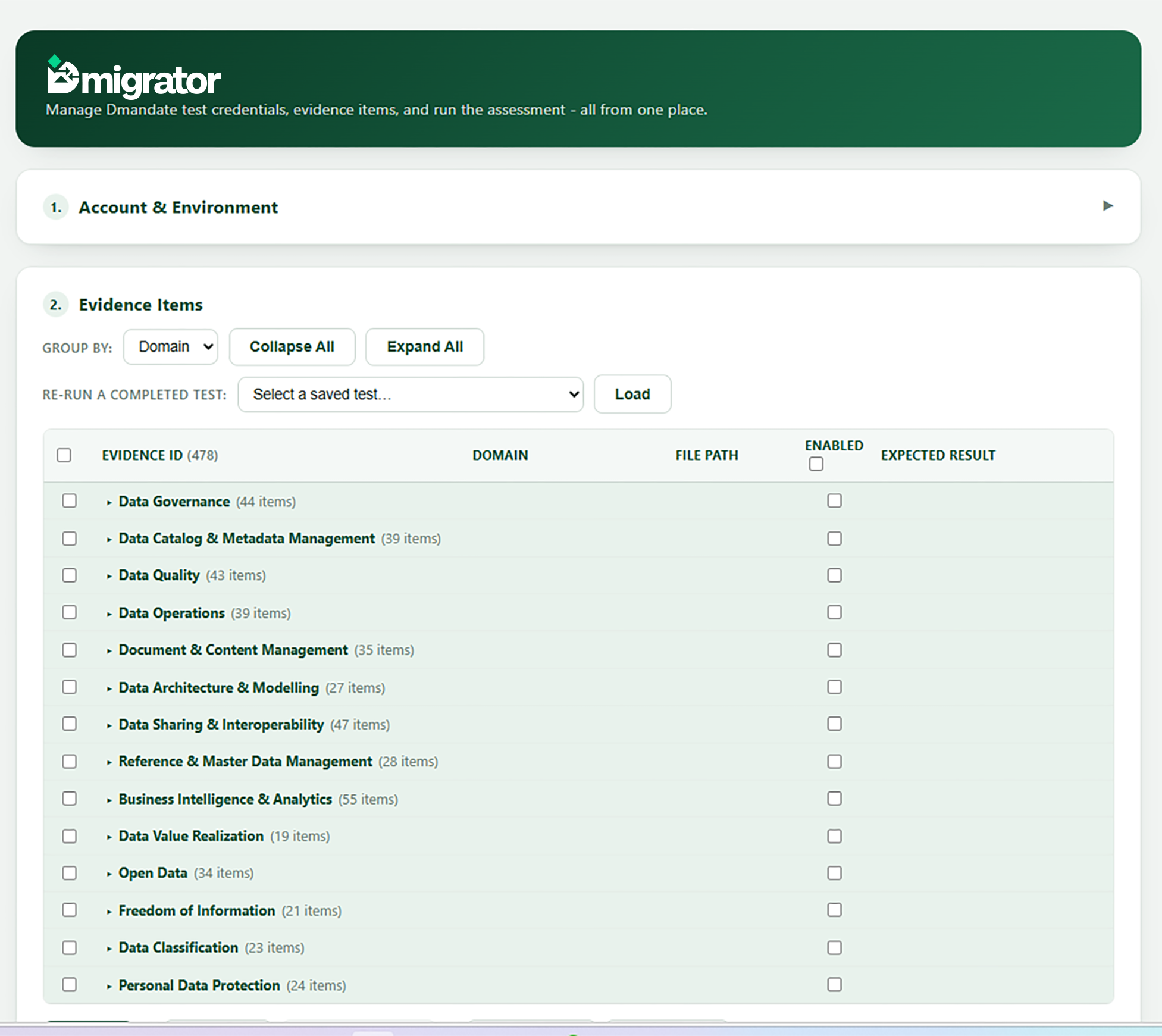1162x1036 pixels.
Task: Enable the Data Quality group checkbox
Action: [834, 575]
